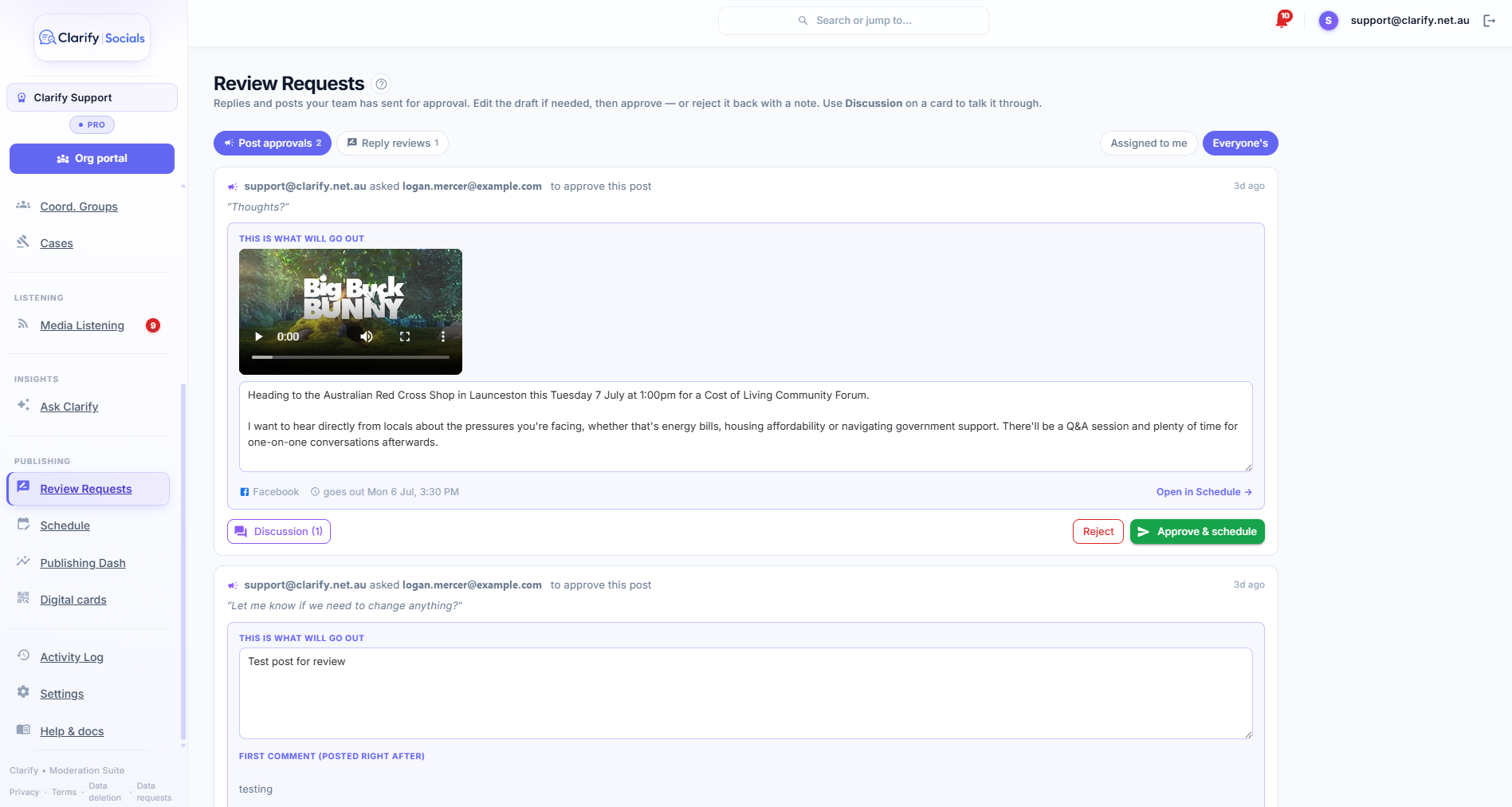The height and width of the screenshot is (807, 1512).
Task: Open the Schedule page
Action: click(65, 526)
